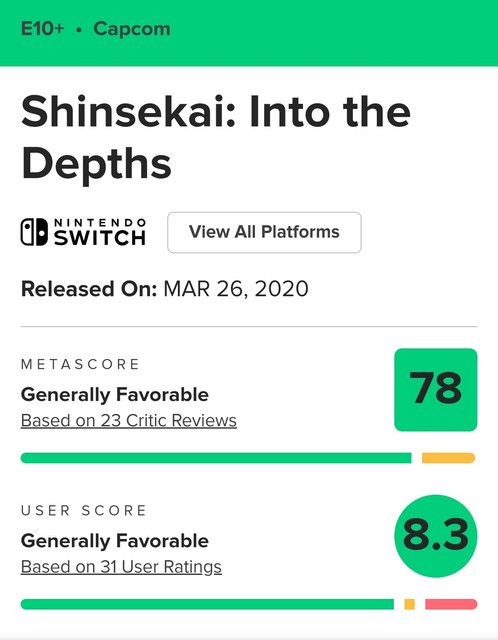Image resolution: width=498 pixels, height=640 pixels.
Task: Open the View All Platforms button
Action: click(x=264, y=232)
